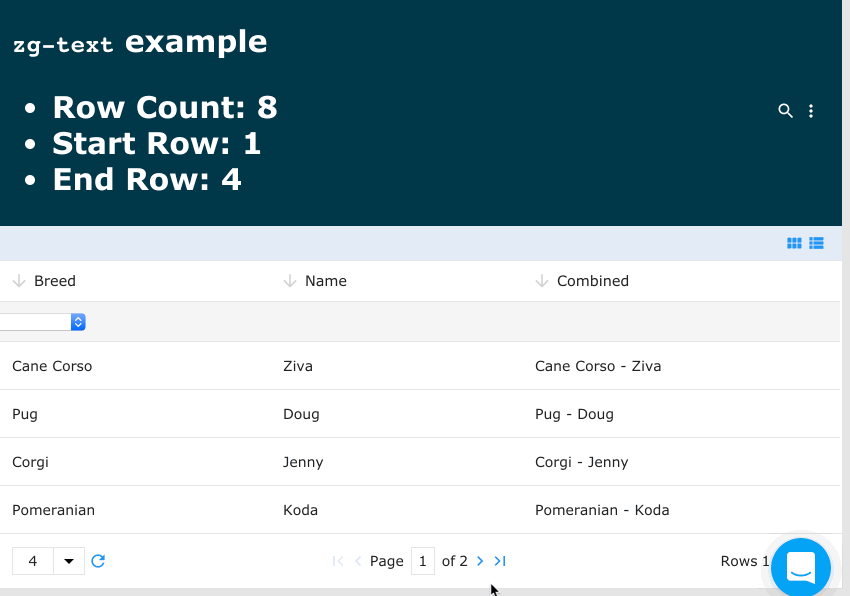Go to the previous page
The image size is (850, 596).
[x=356, y=561]
